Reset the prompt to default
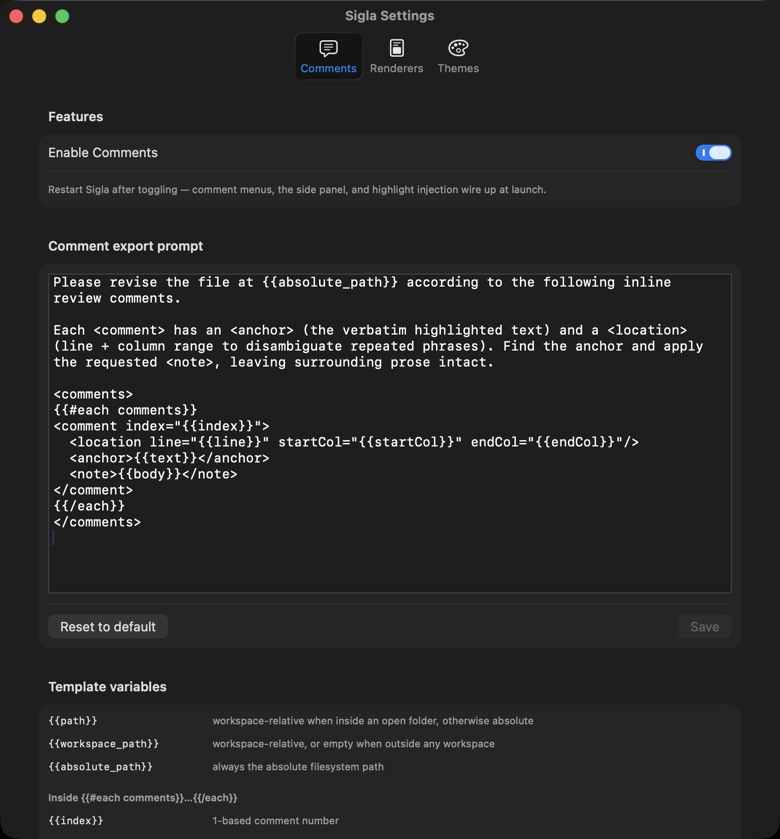 pyautogui.click(x=108, y=627)
